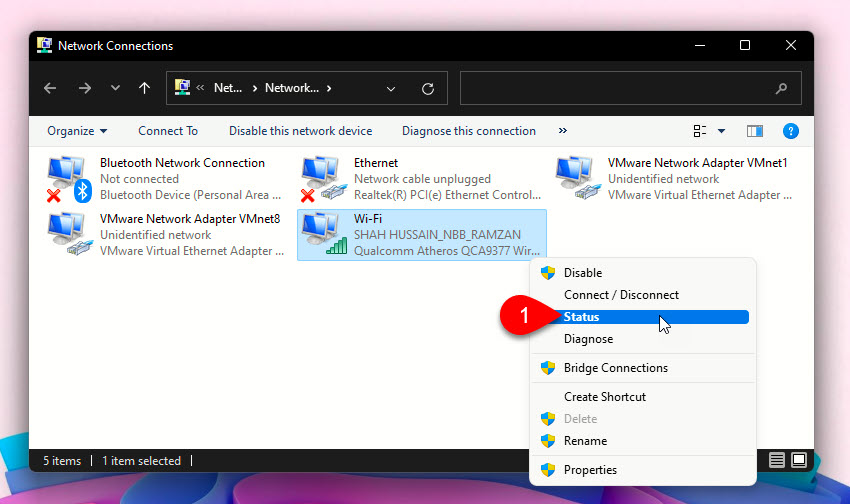
Task: Click the address bar control panel icon
Action: [182, 87]
